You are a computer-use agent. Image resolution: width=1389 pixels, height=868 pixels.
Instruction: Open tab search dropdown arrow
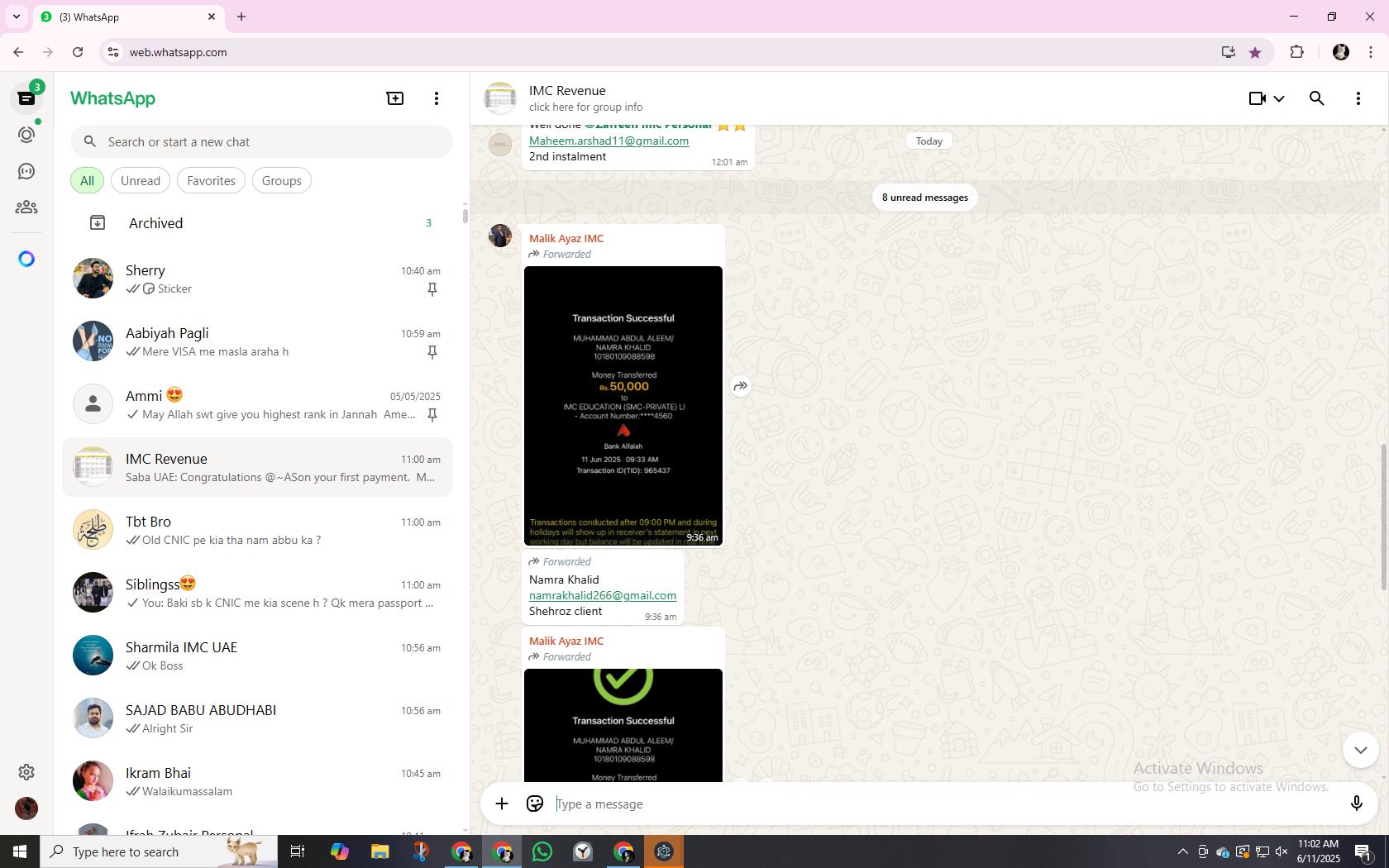(17, 17)
